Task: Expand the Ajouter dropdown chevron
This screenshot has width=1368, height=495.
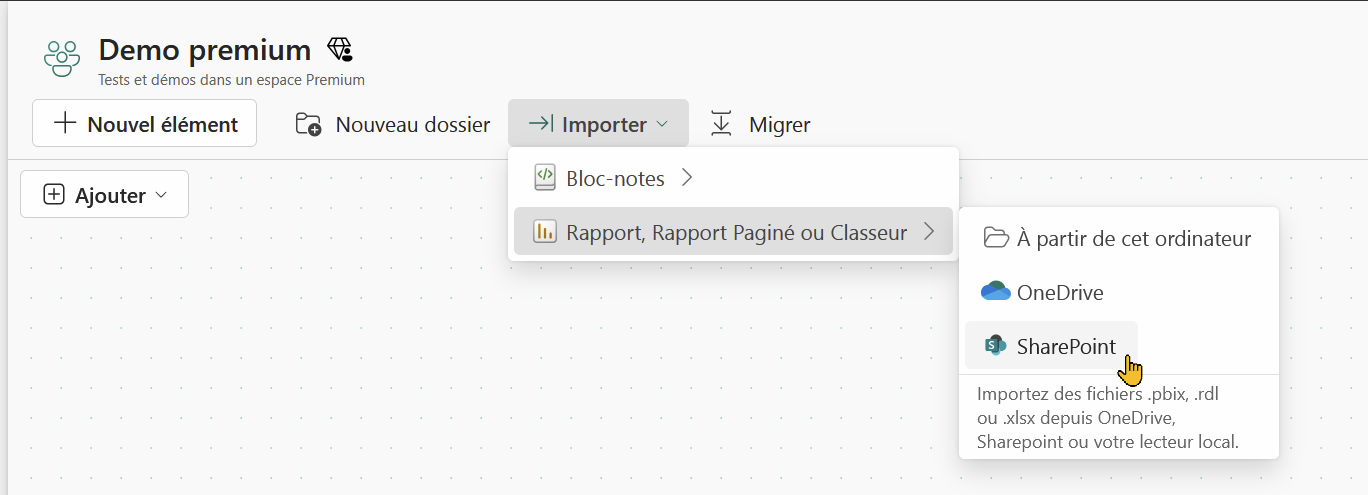Action: (x=161, y=195)
